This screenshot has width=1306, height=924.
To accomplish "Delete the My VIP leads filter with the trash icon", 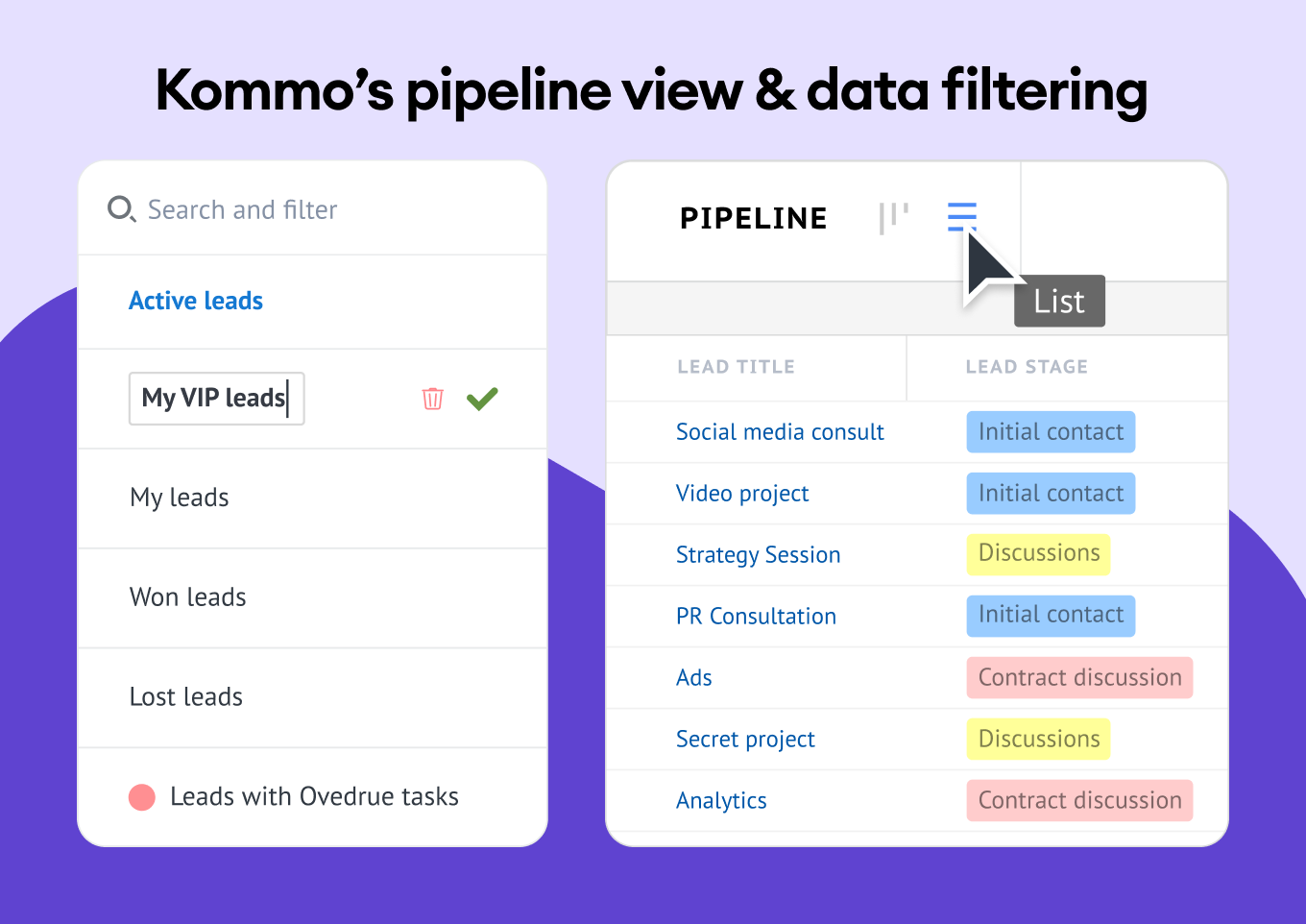I will click(433, 399).
